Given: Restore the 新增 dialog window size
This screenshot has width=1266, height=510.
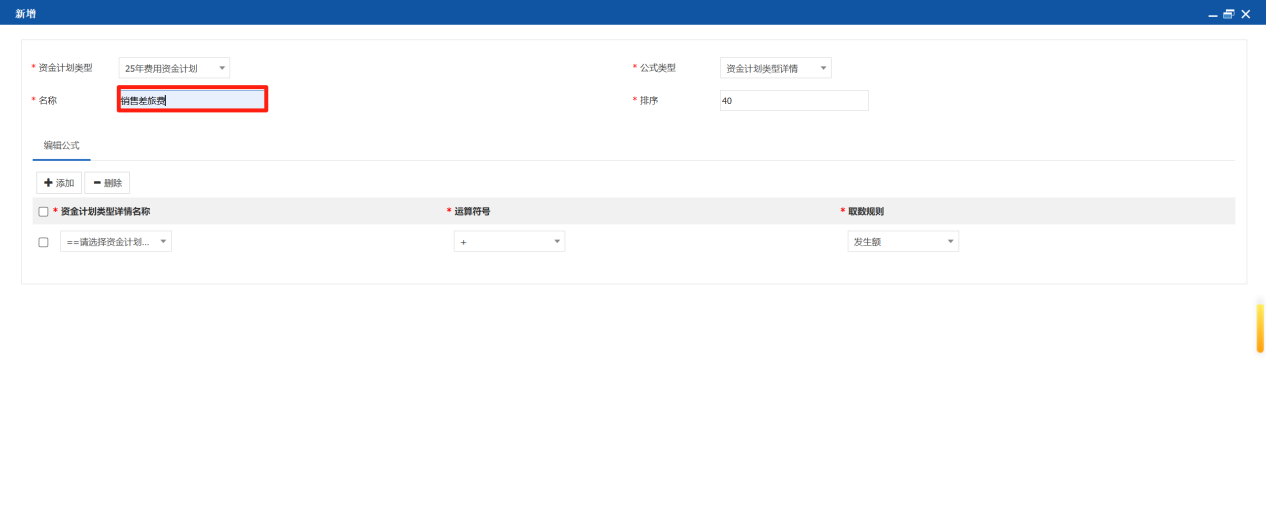Looking at the screenshot, I should point(1229,14).
